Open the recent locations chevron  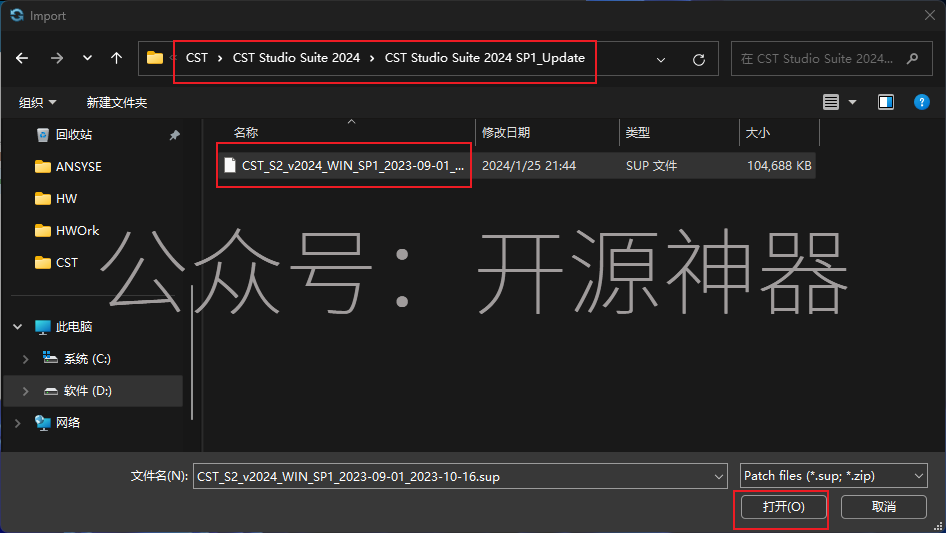pyautogui.click(x=87, y=58)
